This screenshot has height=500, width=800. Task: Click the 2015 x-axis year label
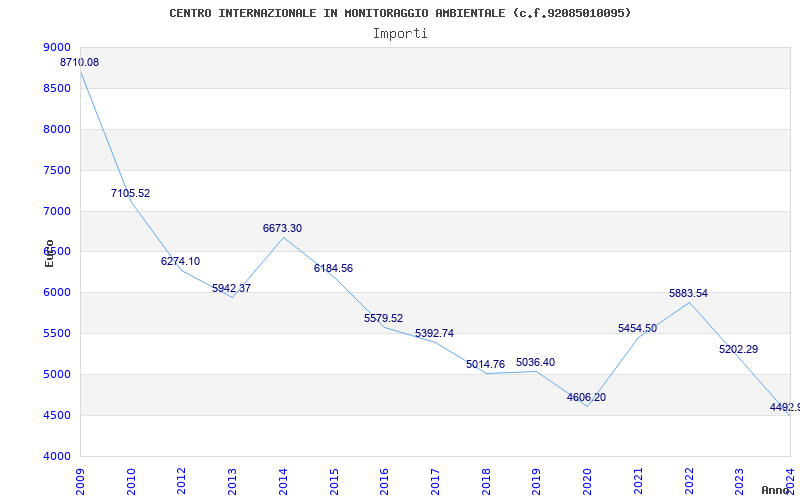pos(334,482)
